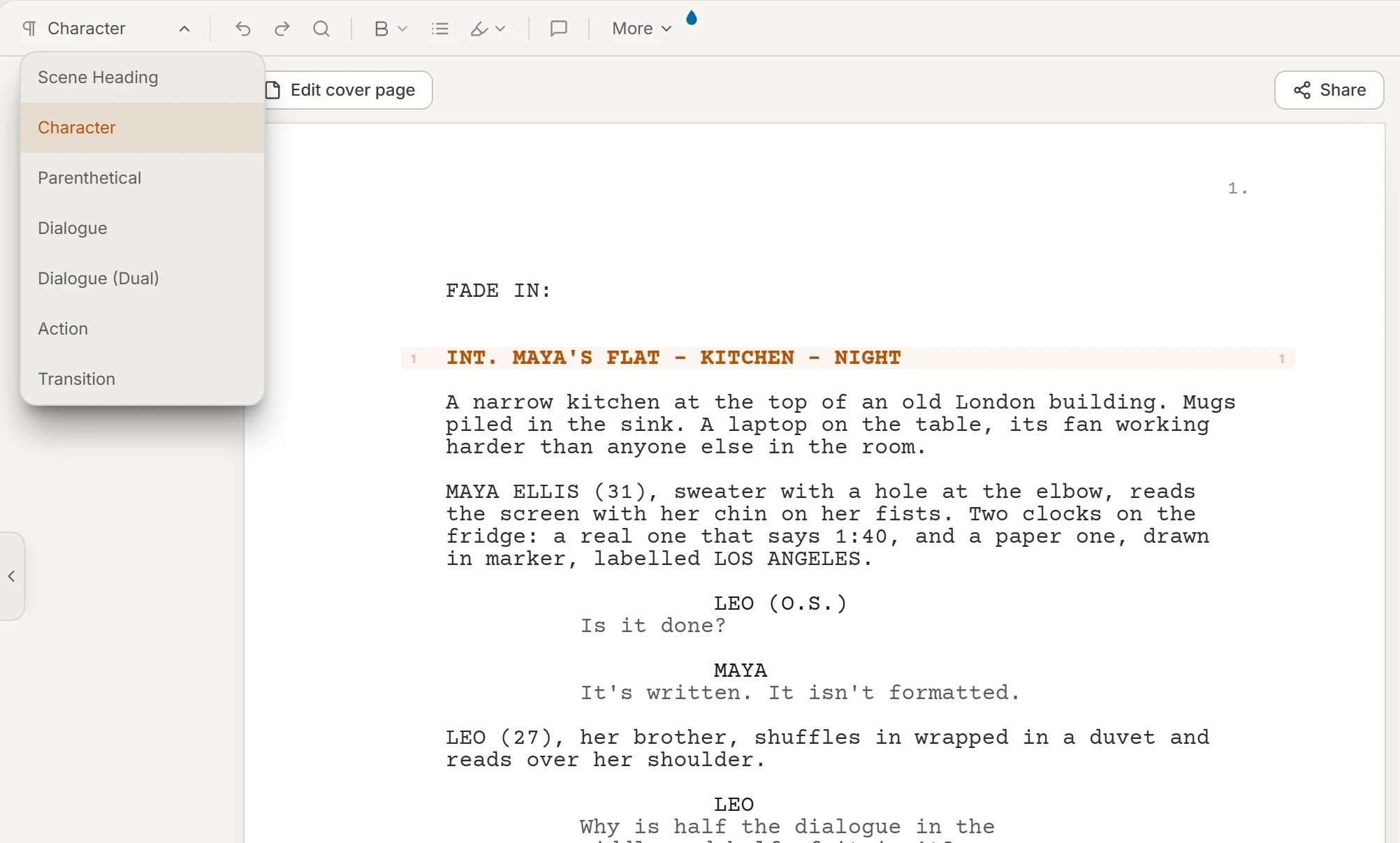1400x843 pixels.
Task: Select Character in the element list
Action: pyautogui.click(x=143, y=128)
